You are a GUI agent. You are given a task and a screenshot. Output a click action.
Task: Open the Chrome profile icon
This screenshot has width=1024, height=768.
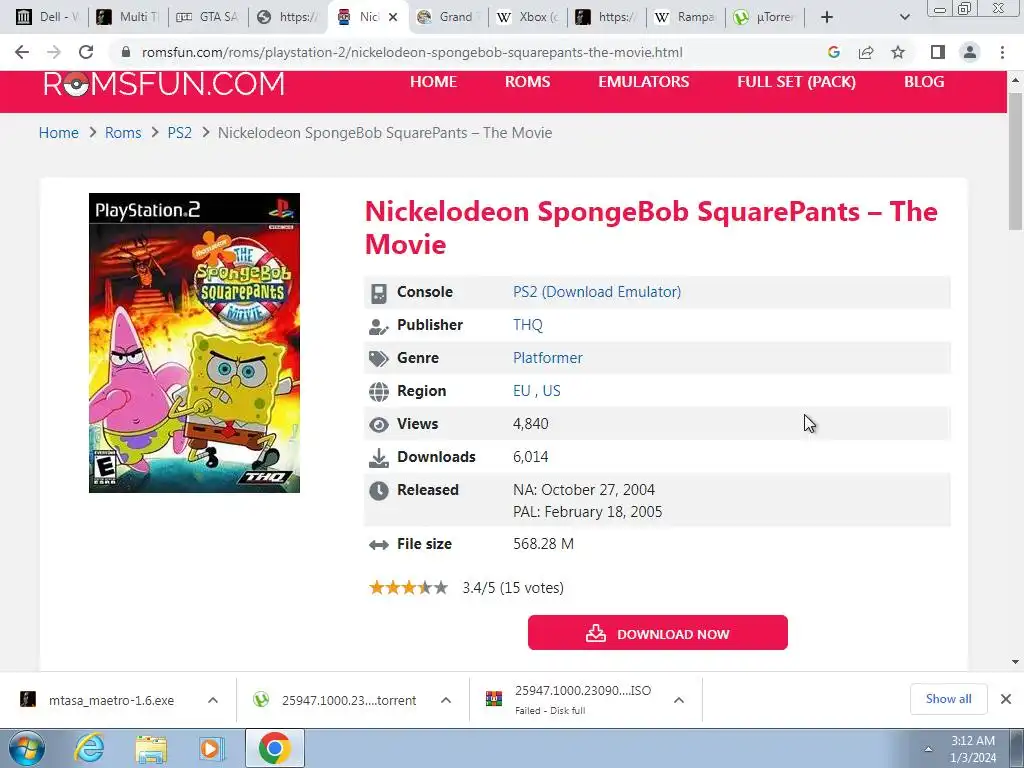[970, 52]
